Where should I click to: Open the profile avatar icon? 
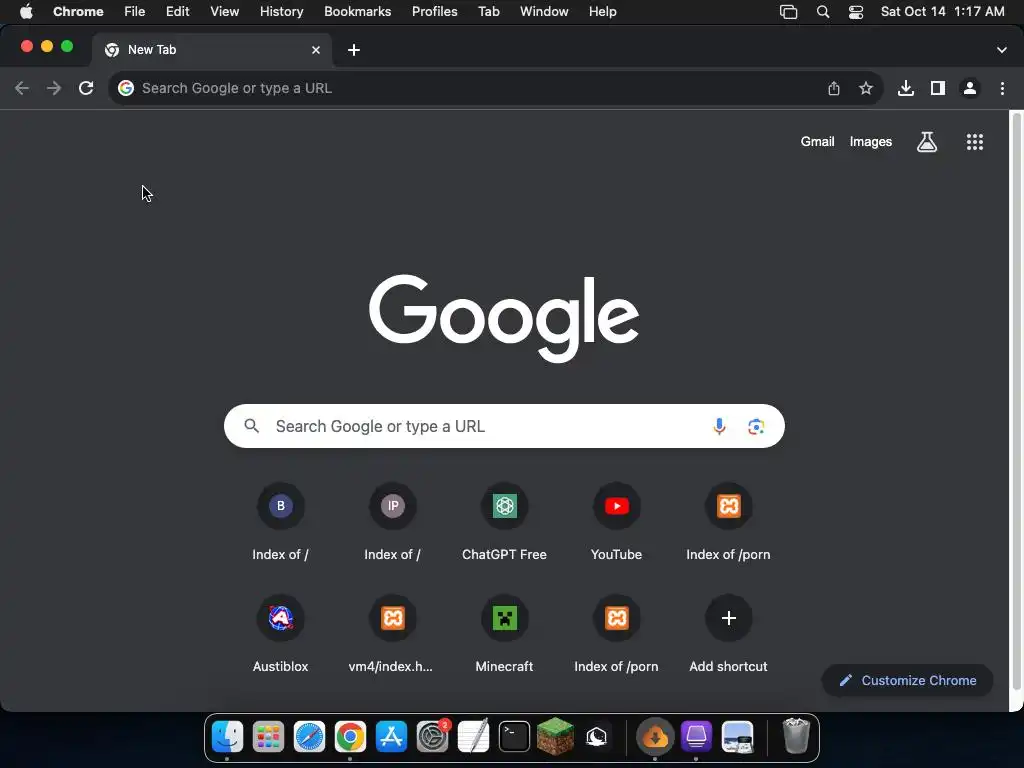pyautogui.click(x=970, y=88)
